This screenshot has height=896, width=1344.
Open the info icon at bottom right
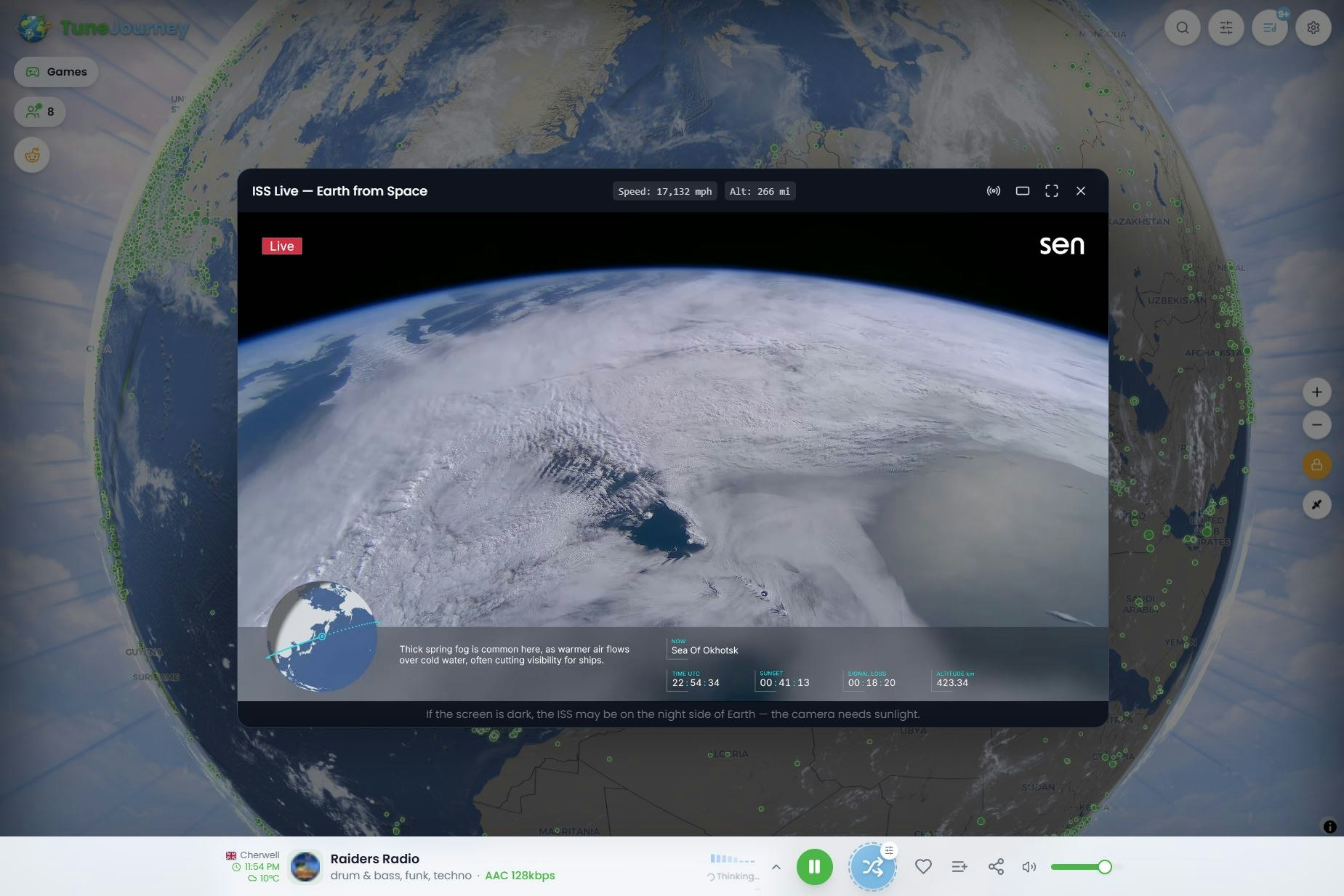(x=1330, y=827)
